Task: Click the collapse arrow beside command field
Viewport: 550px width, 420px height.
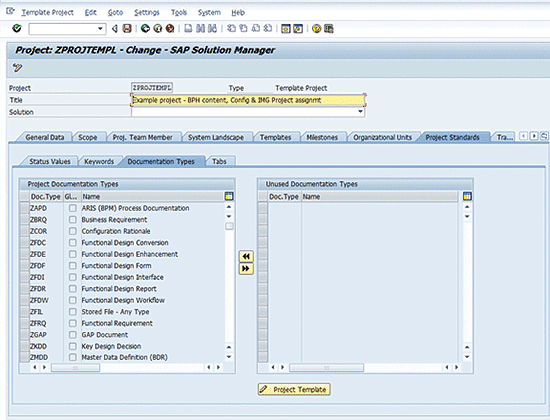Action: [114, 28]
